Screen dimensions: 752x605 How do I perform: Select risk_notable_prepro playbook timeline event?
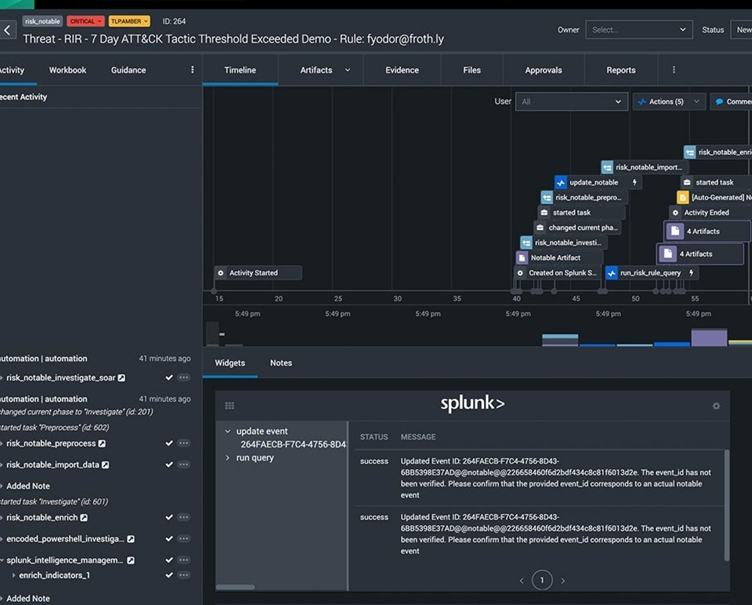pyautogui.click(x=584, y=198)
